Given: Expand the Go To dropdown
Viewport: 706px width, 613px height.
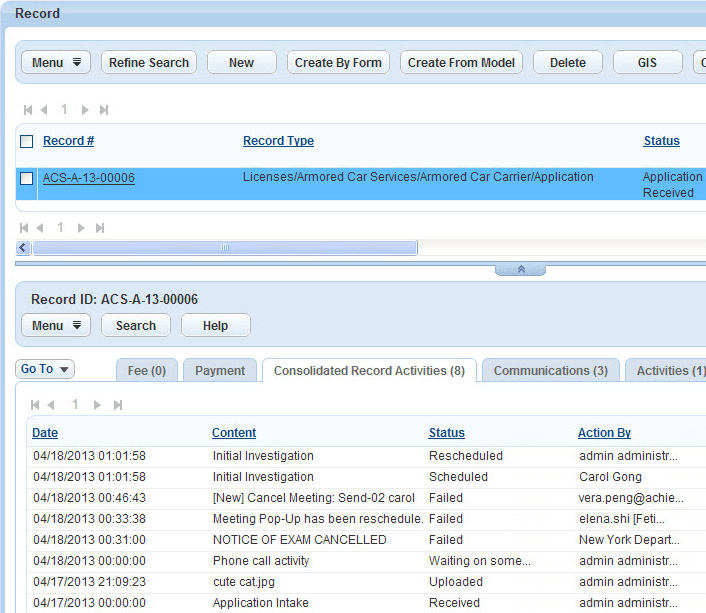Looking at the screenshot, I should [45, 369].
